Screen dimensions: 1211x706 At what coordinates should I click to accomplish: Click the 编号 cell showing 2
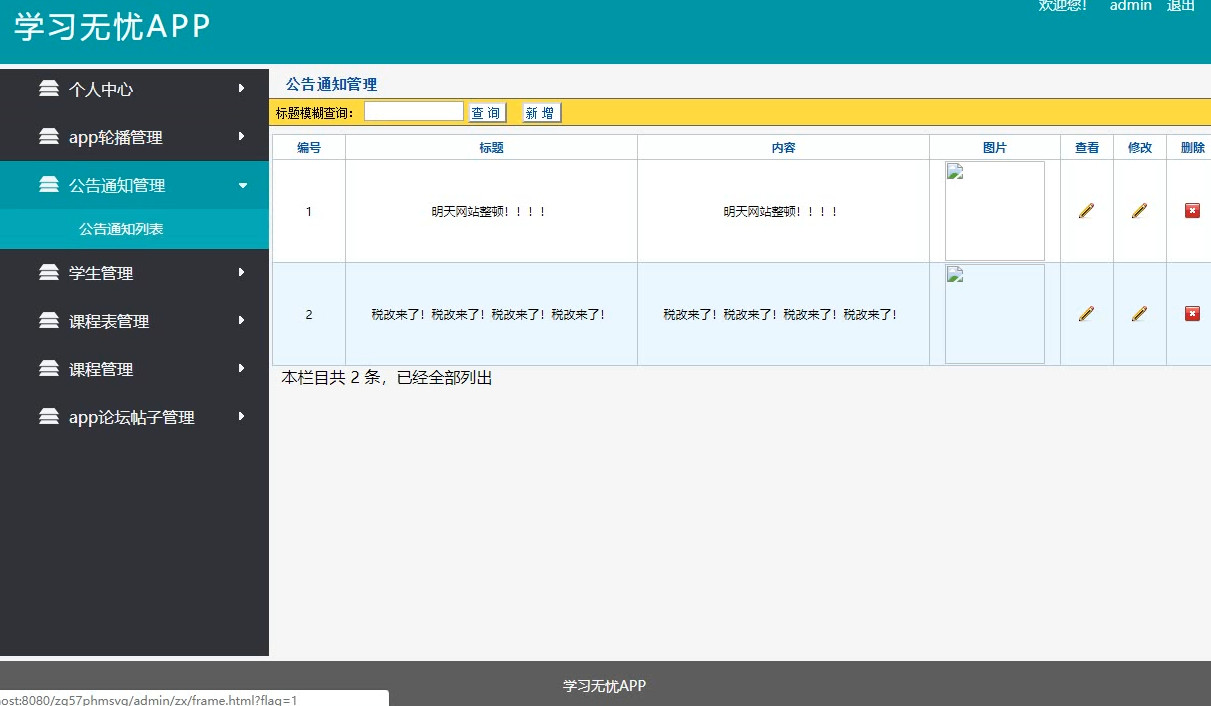pyautogui.click(x=309, y=314)
